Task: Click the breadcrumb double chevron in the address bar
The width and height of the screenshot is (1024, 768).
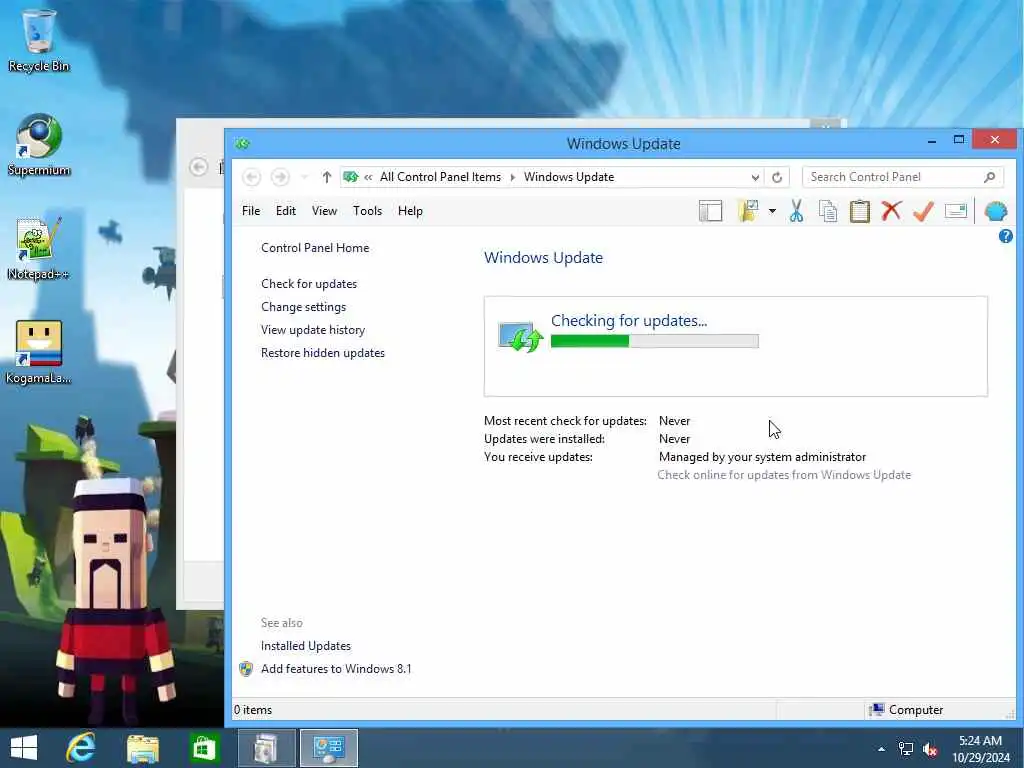Action: coord(368,177)
